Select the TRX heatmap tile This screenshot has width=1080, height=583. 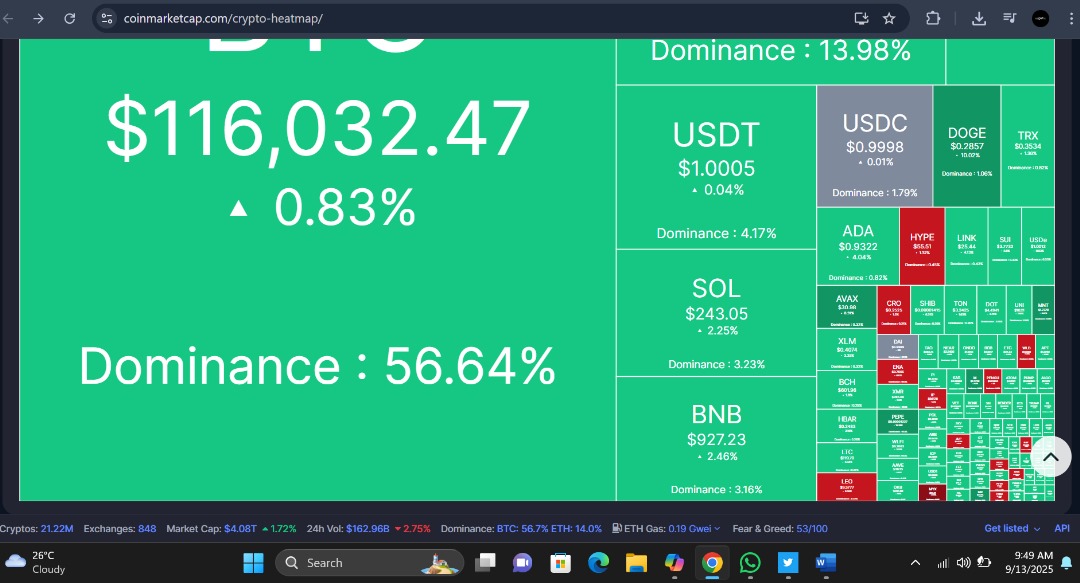1028,146
